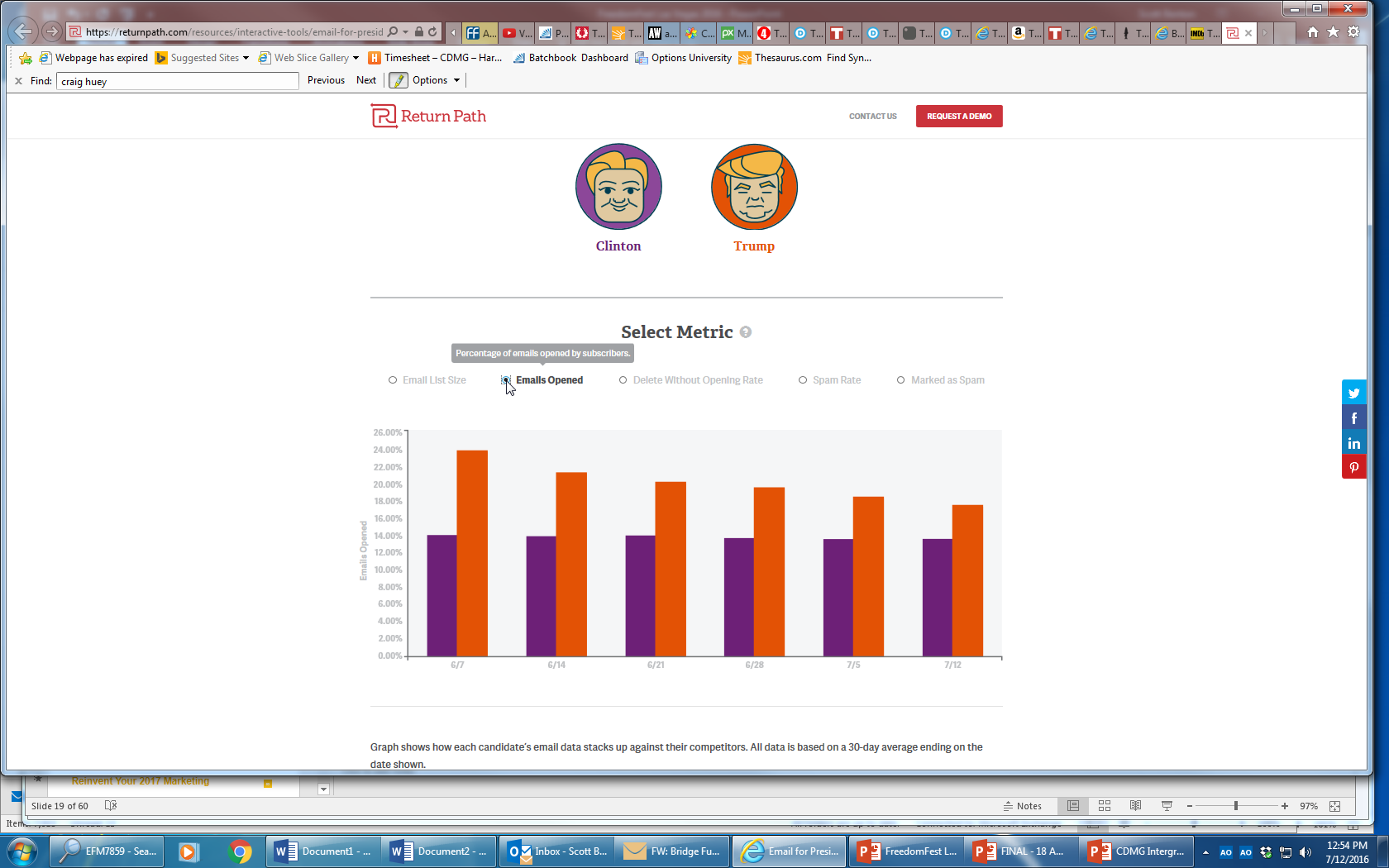Click Next in find bar
Viewport: 1389px width, 868px height.
[365, 80]
